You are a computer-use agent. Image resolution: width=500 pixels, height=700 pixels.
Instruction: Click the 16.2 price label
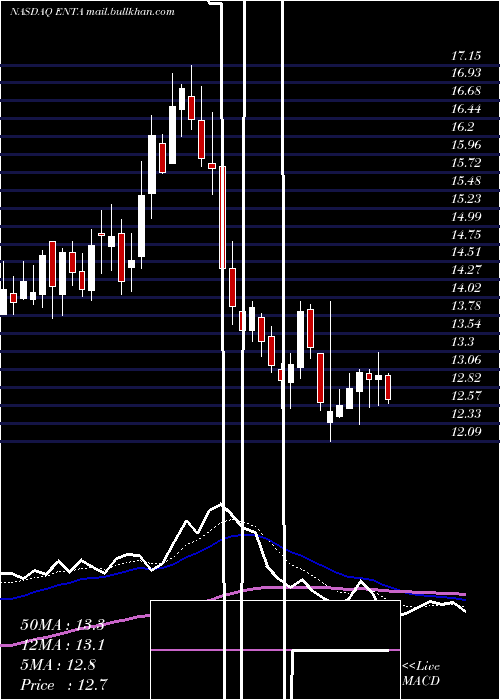point(462,127)
